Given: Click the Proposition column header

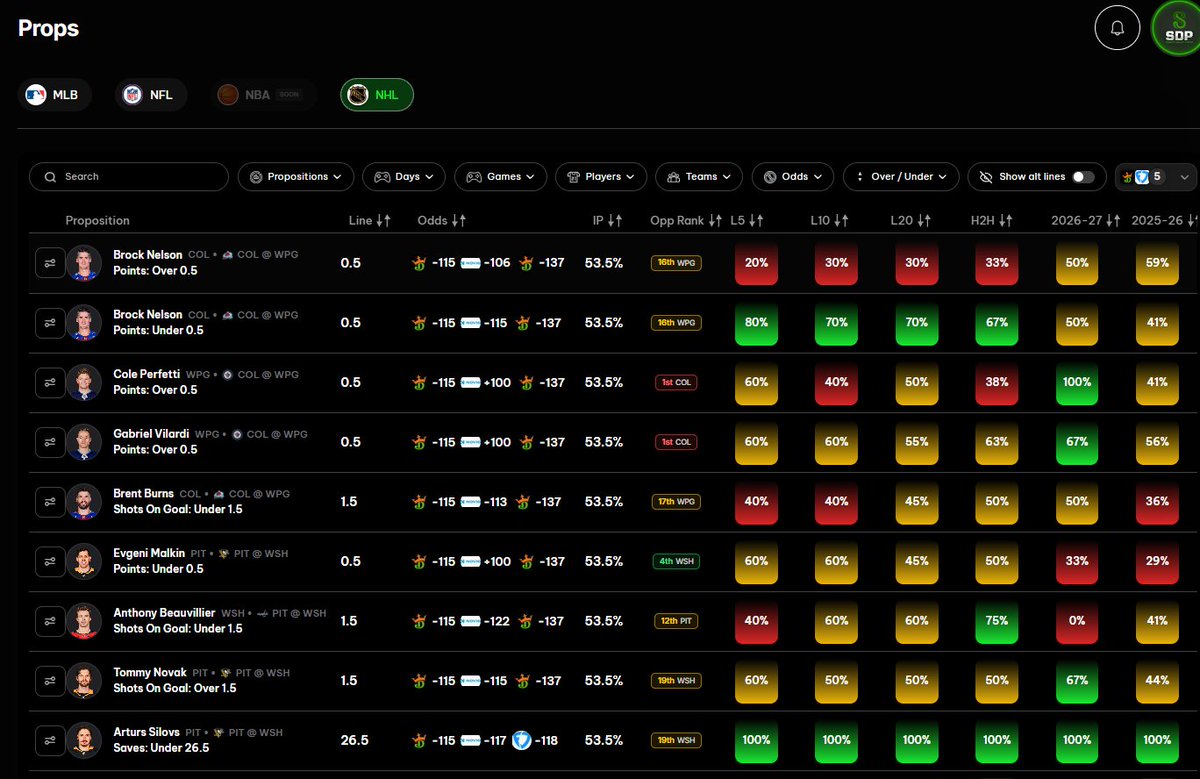Looking at the screenshot, I should (x=97, y=220).
